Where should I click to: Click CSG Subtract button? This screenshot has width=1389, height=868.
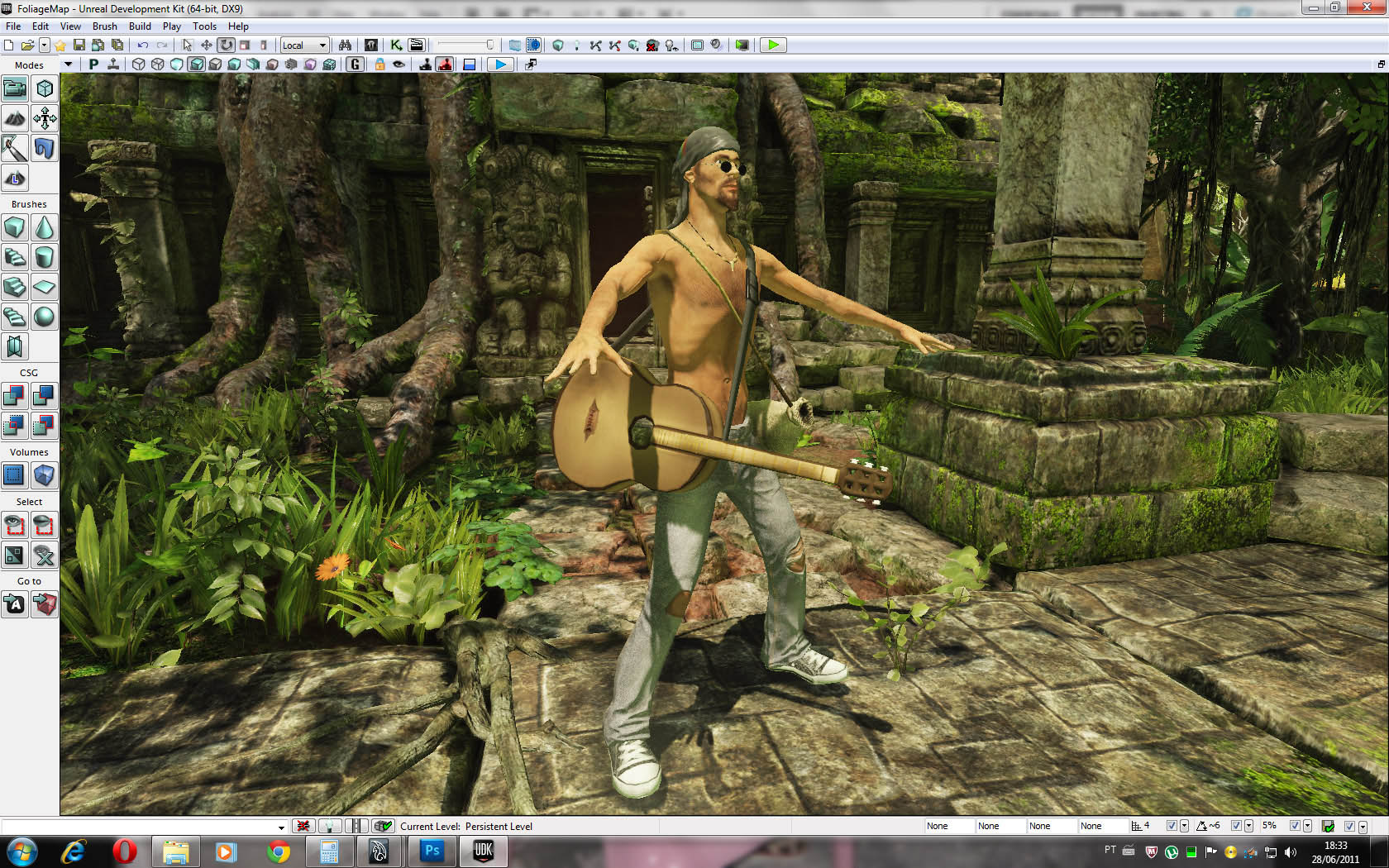(x=45, y=396)
